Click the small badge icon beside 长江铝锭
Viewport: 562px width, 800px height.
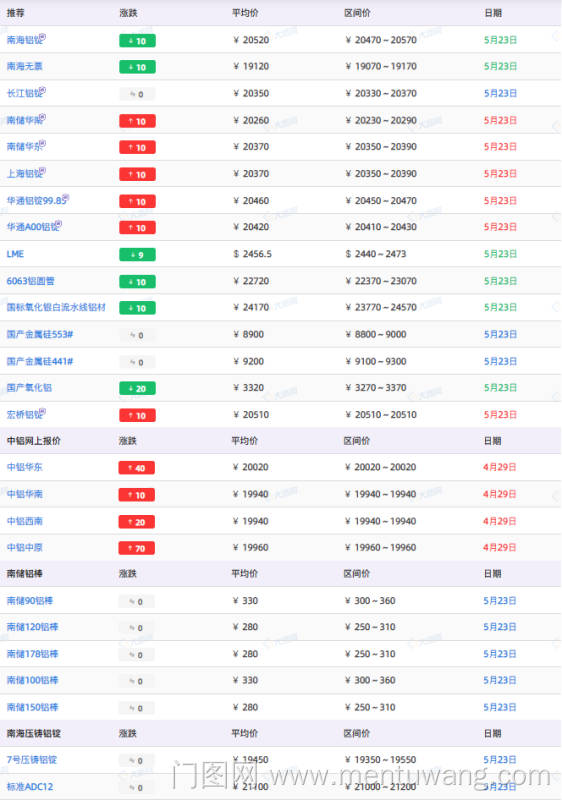tap(43, 90)
